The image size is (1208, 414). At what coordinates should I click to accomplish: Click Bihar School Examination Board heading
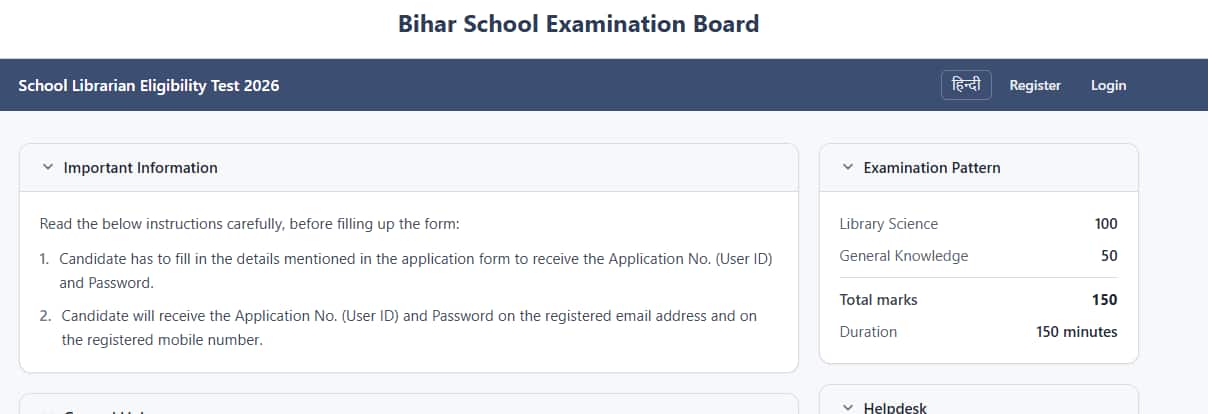click(579, 23)
